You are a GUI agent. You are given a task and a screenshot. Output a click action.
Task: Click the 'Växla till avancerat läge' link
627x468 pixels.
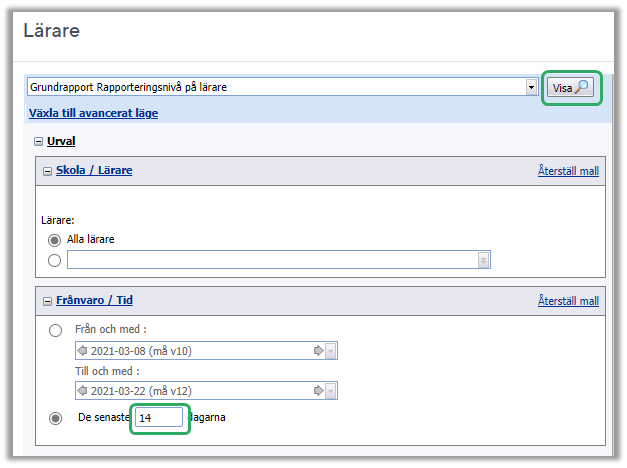coord(93,113)
